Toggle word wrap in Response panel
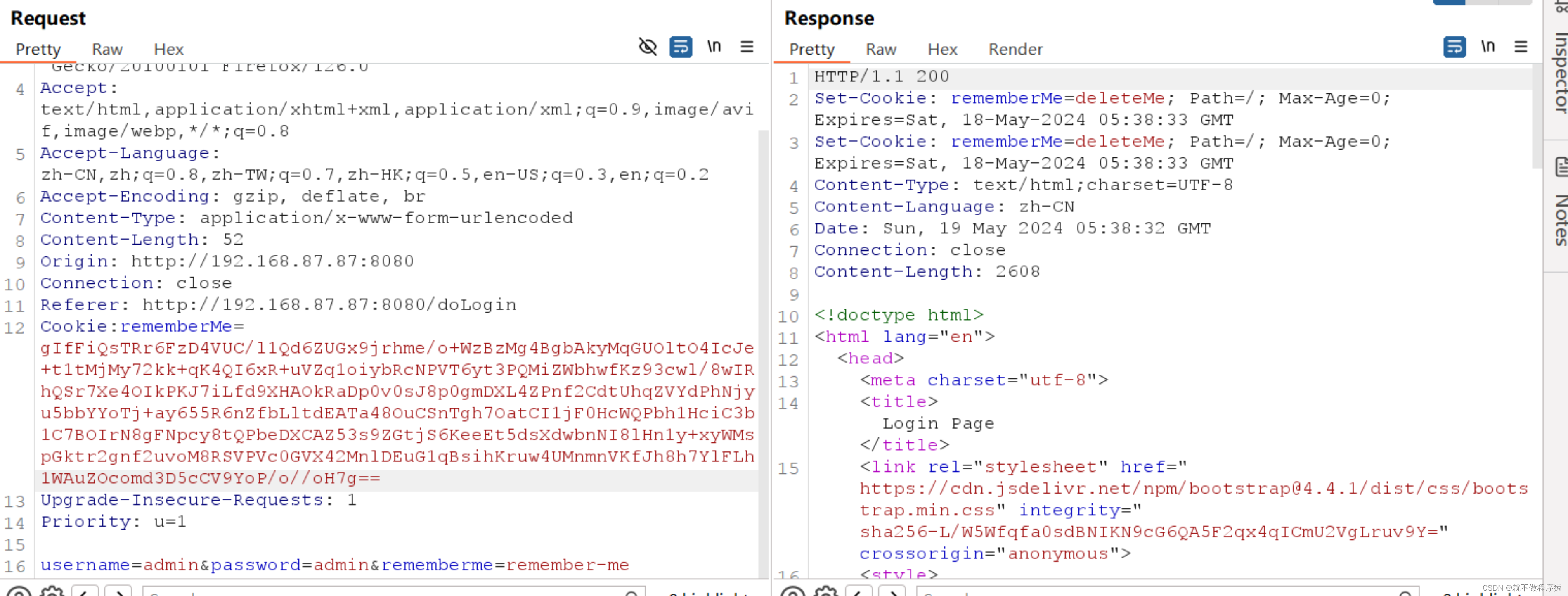Screen dimensions: 1568x596 (1454, 46)
